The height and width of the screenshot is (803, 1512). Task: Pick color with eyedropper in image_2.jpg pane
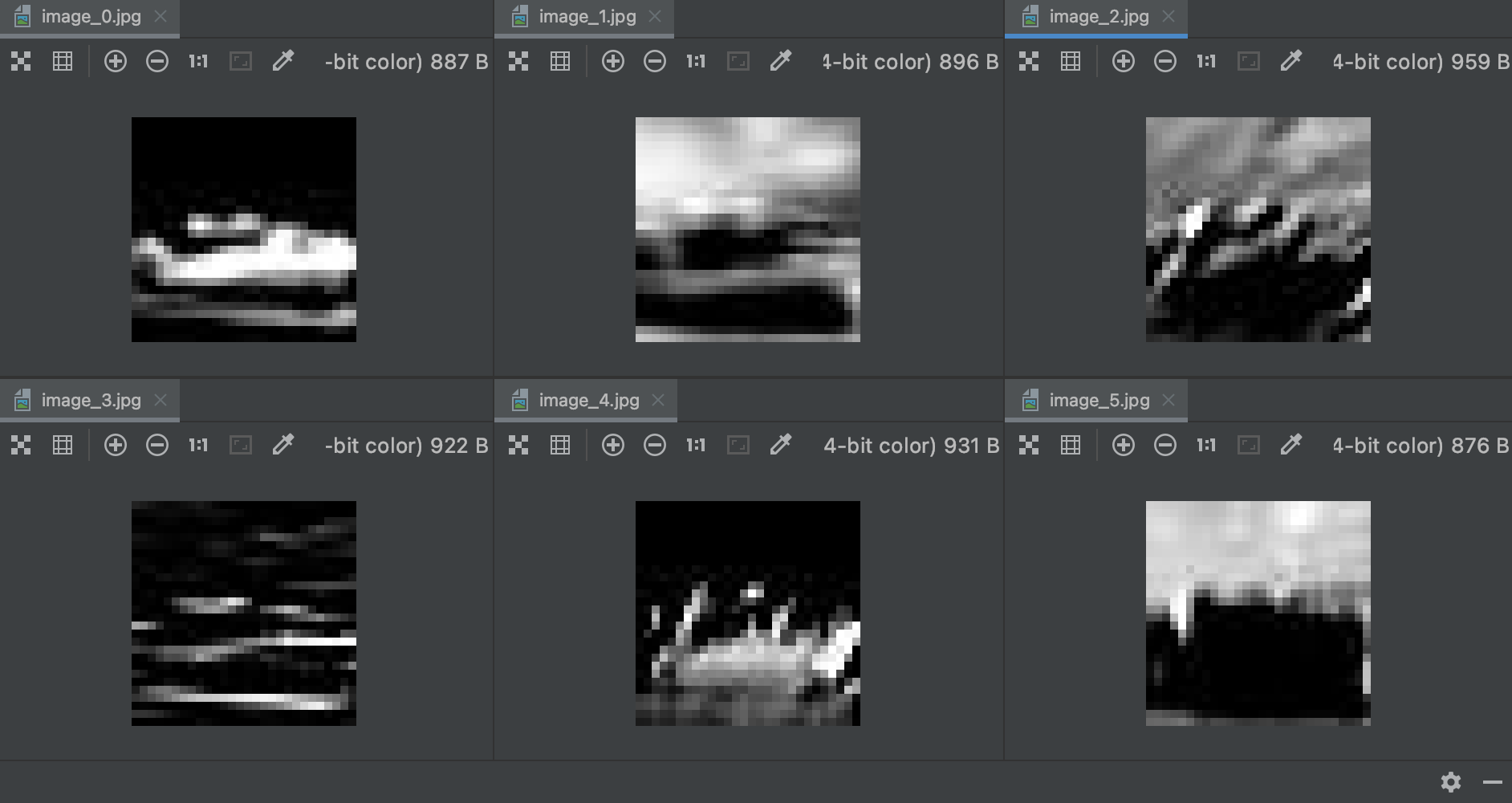1290,61
